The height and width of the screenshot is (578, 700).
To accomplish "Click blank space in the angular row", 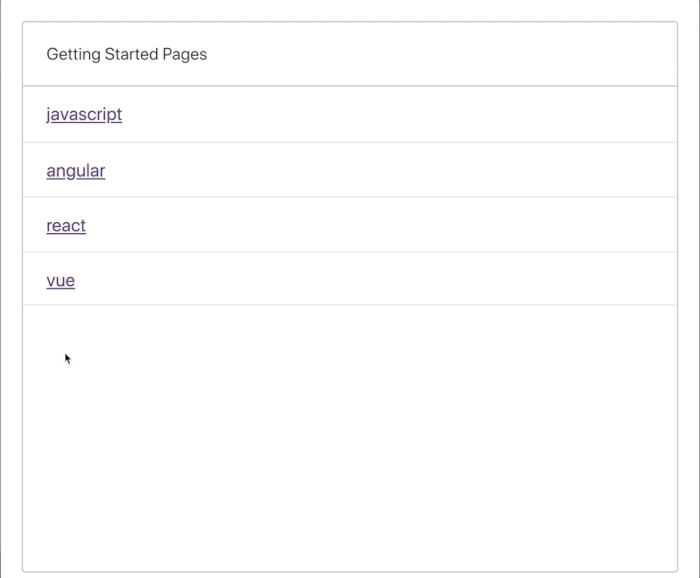I will click(x=388, y=170).
